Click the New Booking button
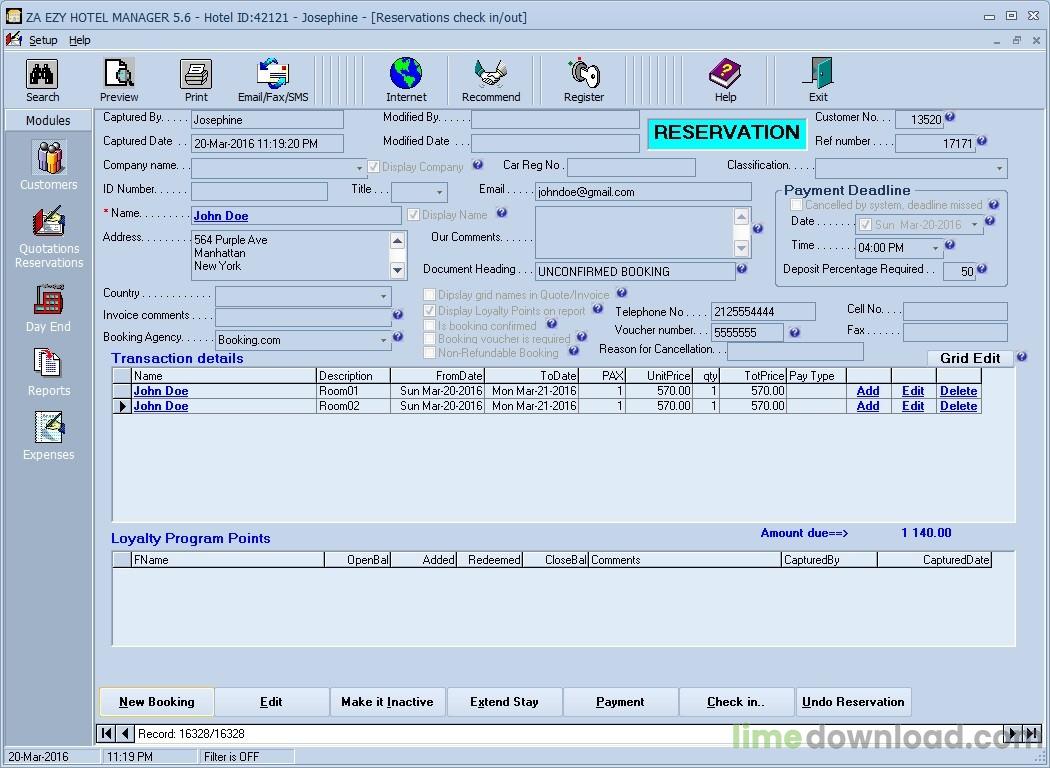 156,702
